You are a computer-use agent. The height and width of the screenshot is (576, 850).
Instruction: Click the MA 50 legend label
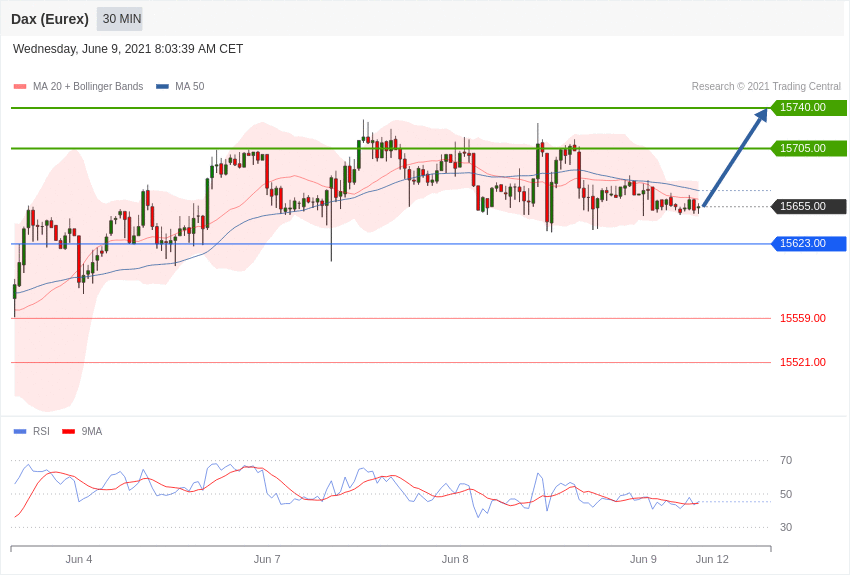(190, 86)
